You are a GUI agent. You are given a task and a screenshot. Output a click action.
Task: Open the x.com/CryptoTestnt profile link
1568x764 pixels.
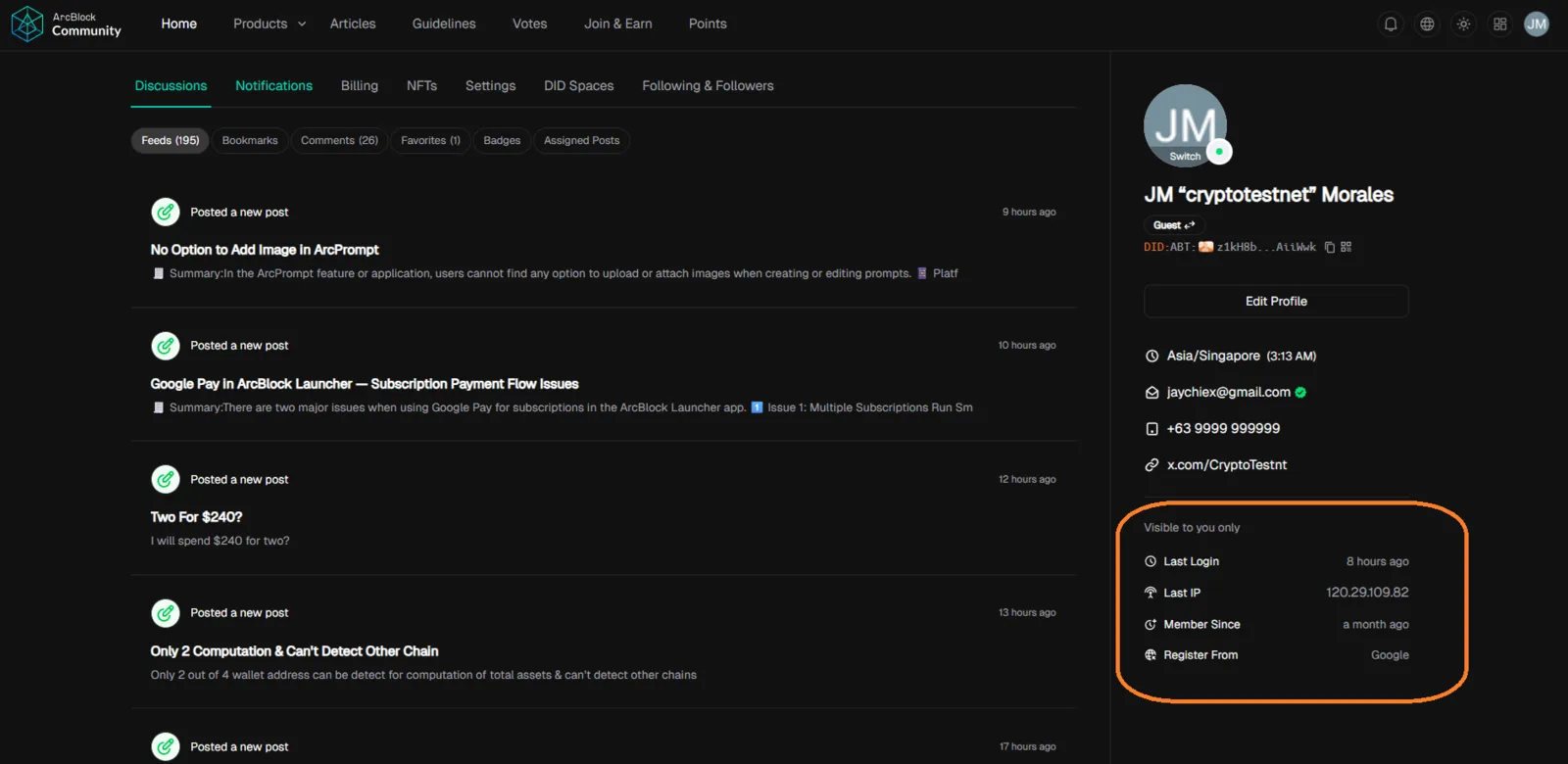[1227, 465]
